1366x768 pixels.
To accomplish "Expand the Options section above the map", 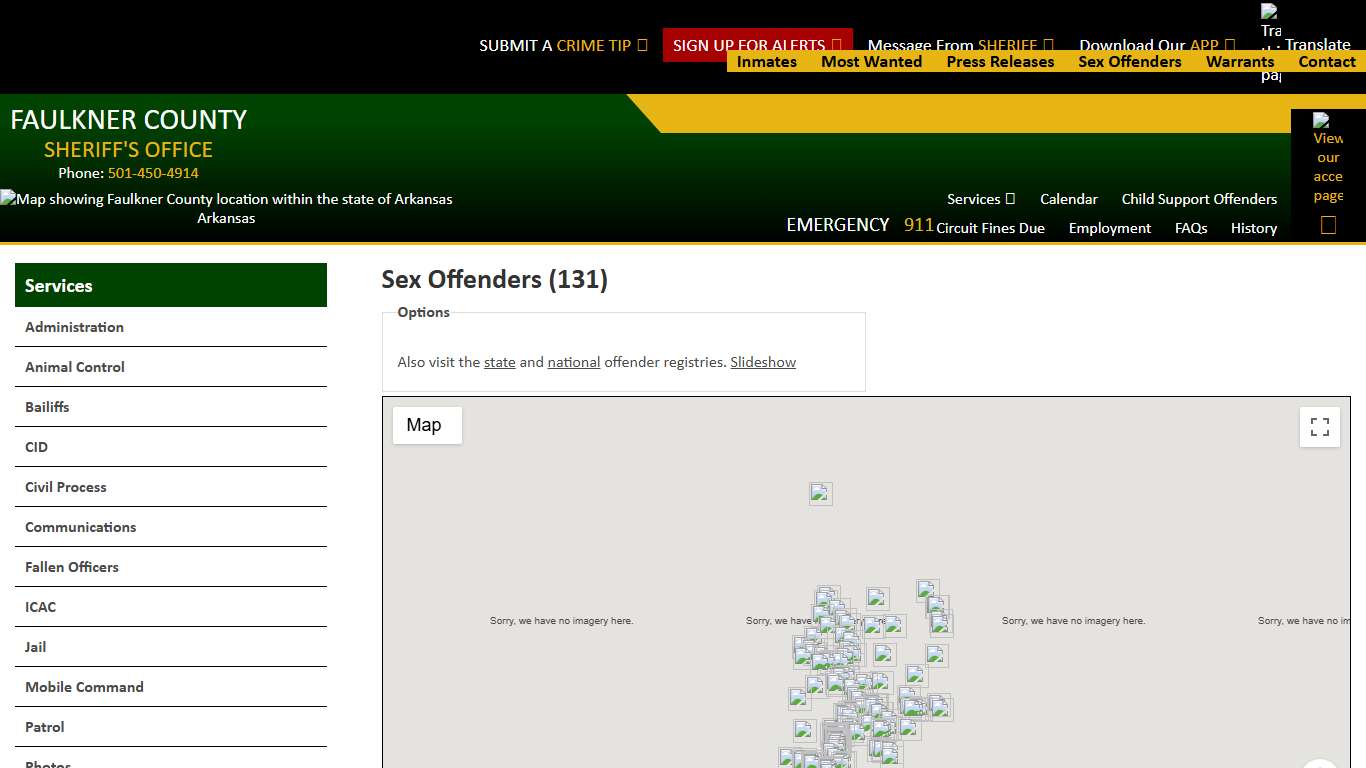I will 421,312.
